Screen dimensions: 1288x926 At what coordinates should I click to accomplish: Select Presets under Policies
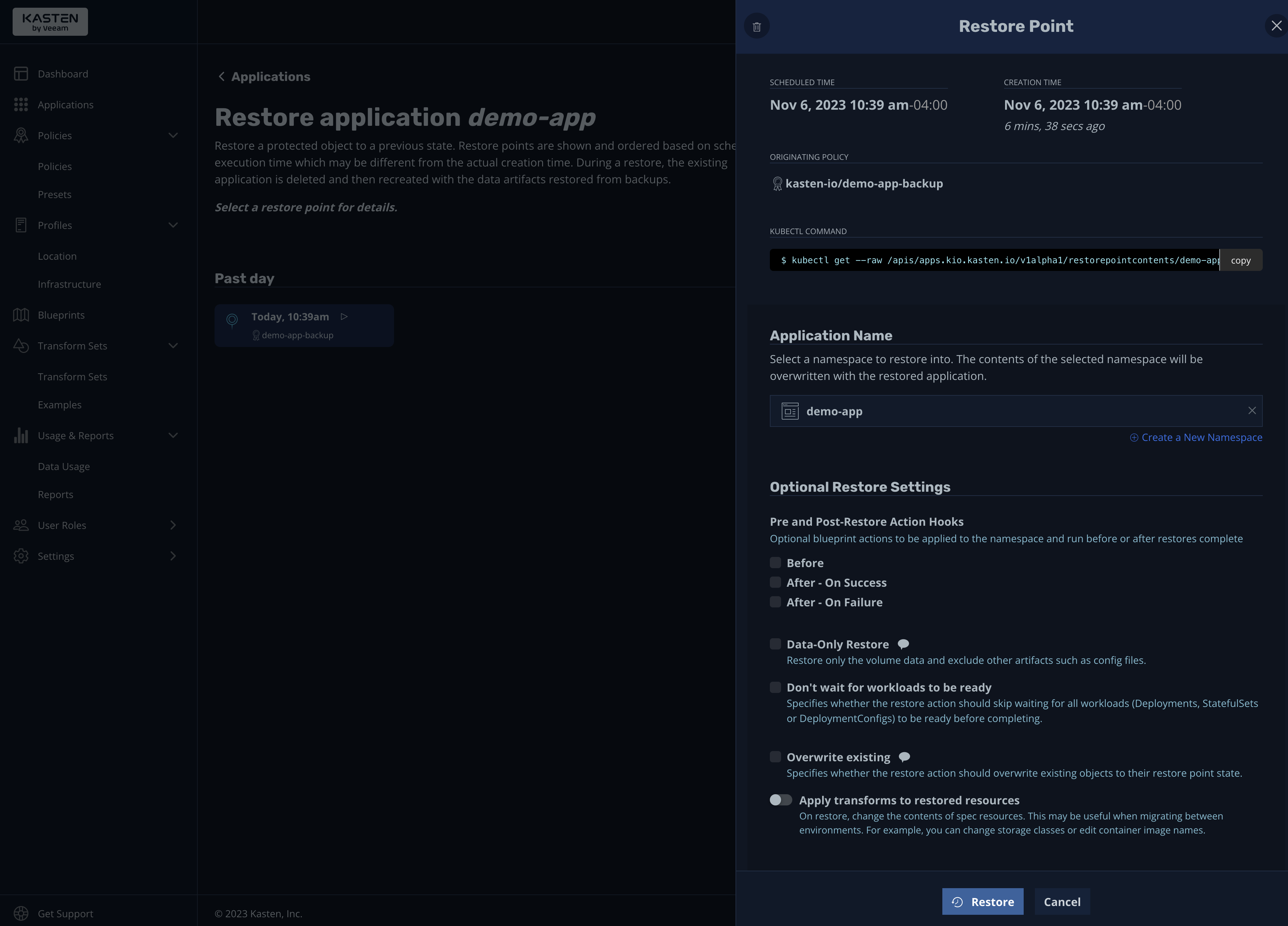tap(55, 194)
